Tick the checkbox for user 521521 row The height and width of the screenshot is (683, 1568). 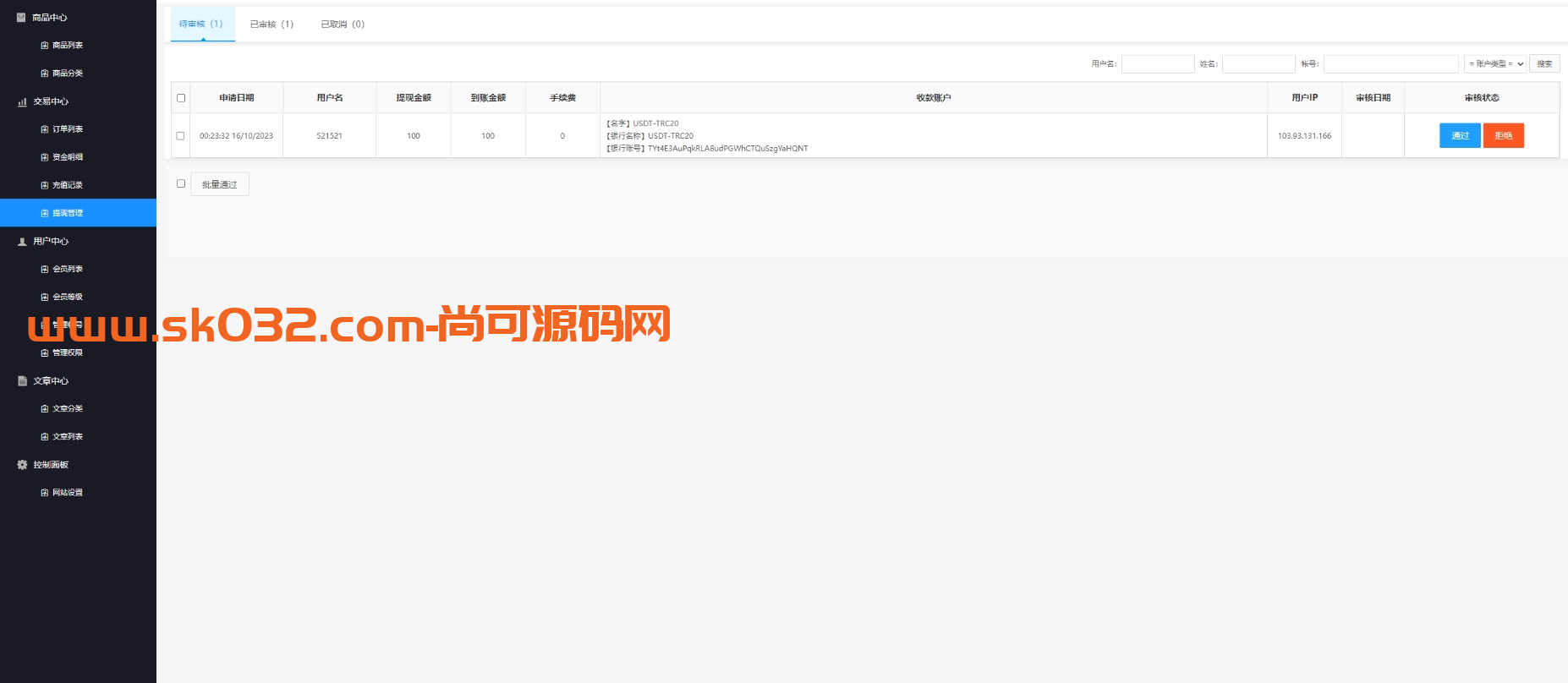tap(180, 136)
